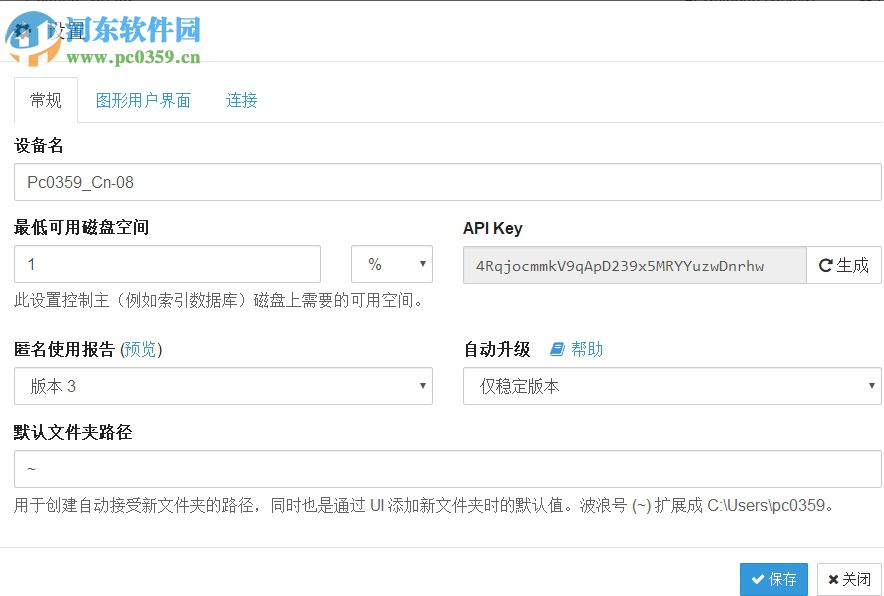Viewport: 884px width, 596px height.
Task: Expand the 仅稳定版本 upgrade dropdown
Action: (672, 386)
